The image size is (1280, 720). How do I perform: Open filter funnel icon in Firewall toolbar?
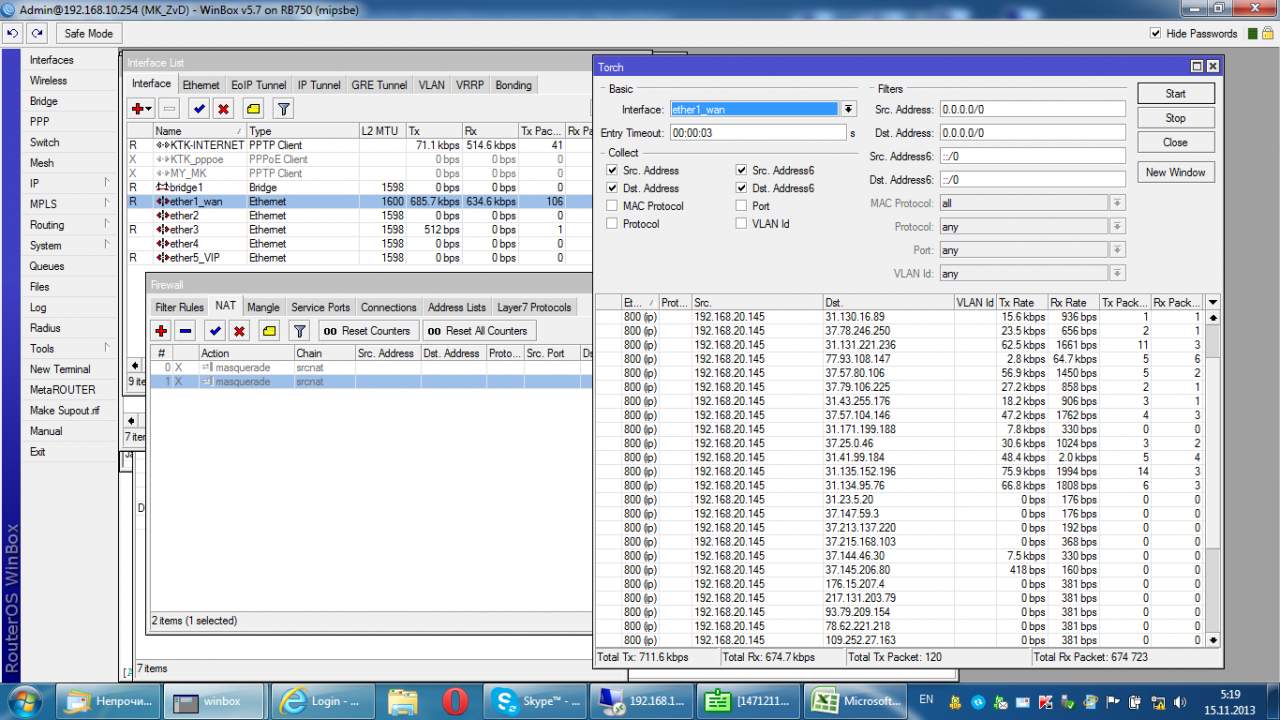coord(299,331)
